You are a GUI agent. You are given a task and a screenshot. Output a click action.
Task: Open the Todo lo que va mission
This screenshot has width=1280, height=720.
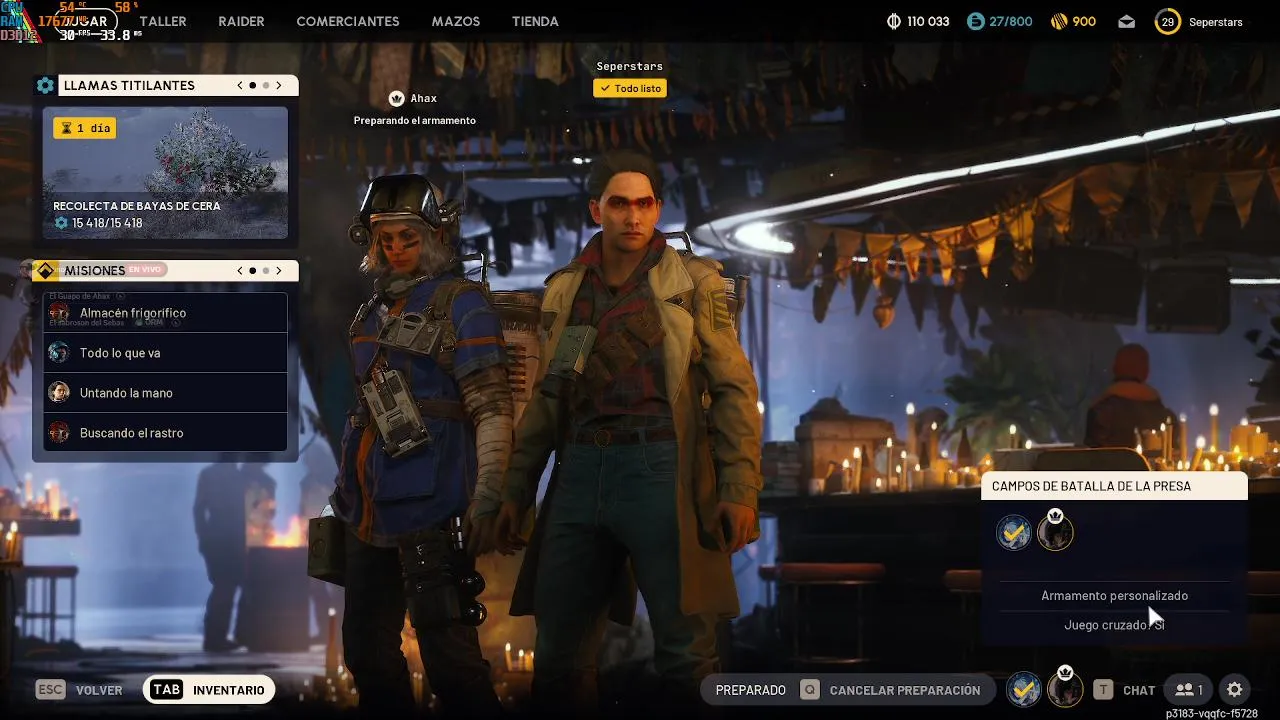[165, 353]
